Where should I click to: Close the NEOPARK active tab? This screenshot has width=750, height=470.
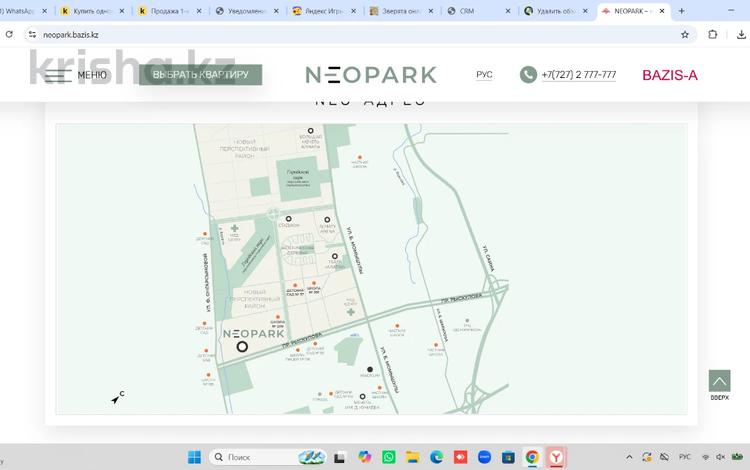(662, 11)
